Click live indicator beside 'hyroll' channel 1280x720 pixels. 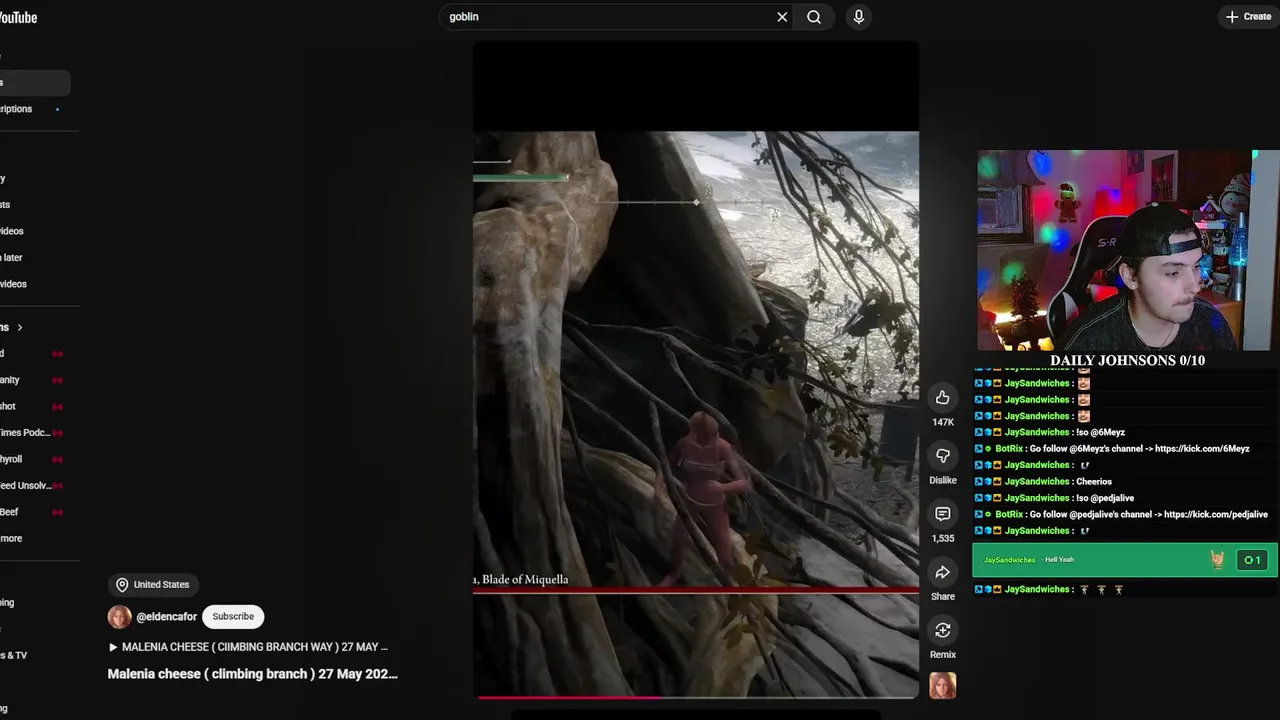[x=57, y=460]
